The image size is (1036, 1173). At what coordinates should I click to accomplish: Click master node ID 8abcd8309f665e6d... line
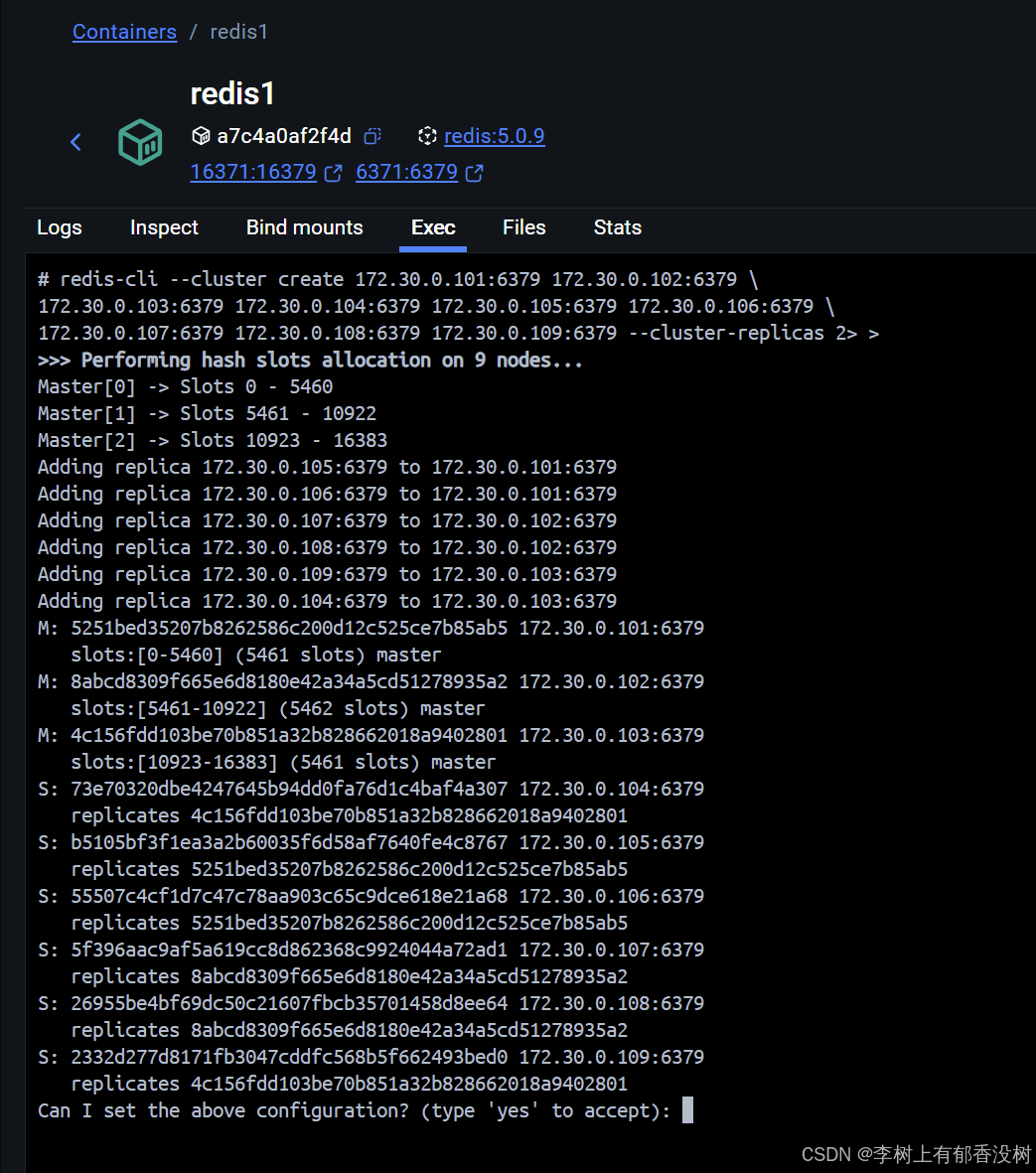371,681
